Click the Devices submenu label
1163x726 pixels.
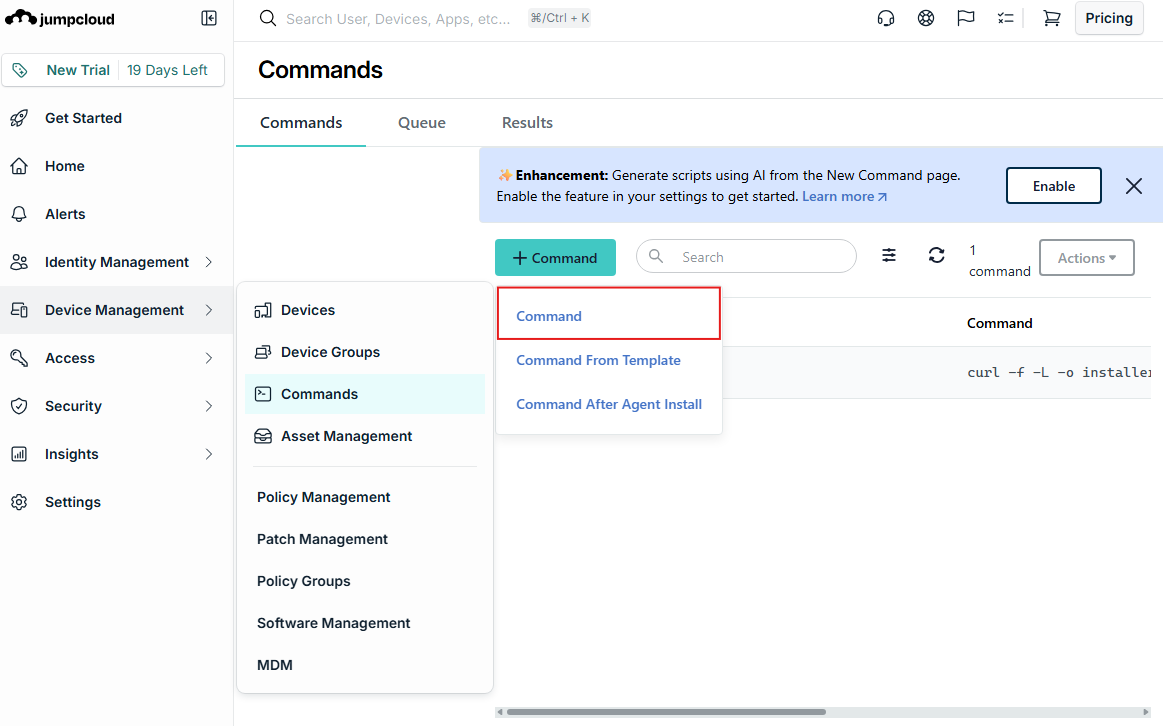[x=308, y=310]
